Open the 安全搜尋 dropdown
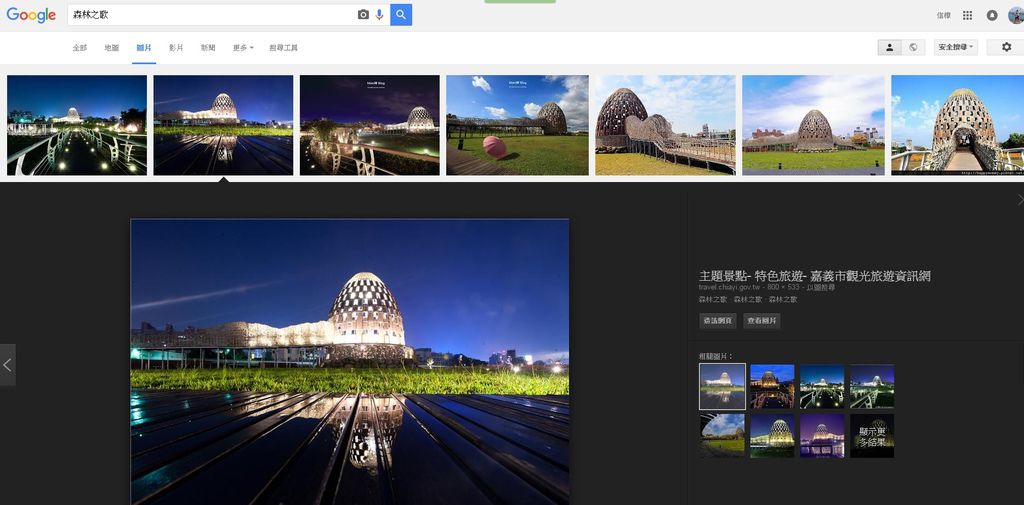 tap(955, 47)
